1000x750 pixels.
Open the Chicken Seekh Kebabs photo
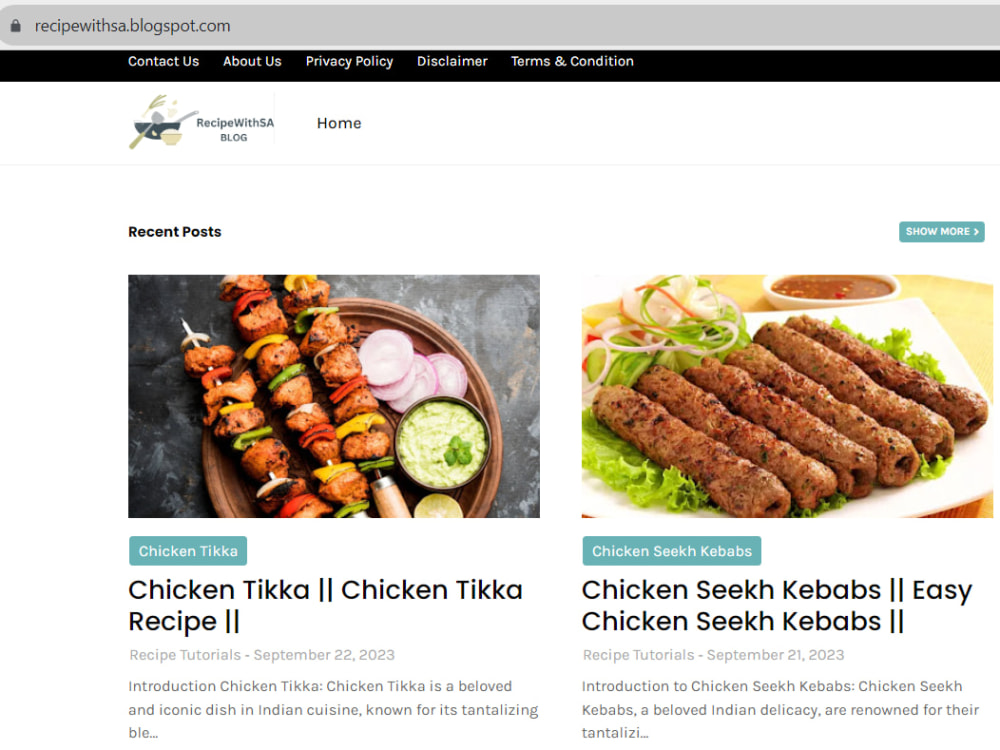pos(787,396)
